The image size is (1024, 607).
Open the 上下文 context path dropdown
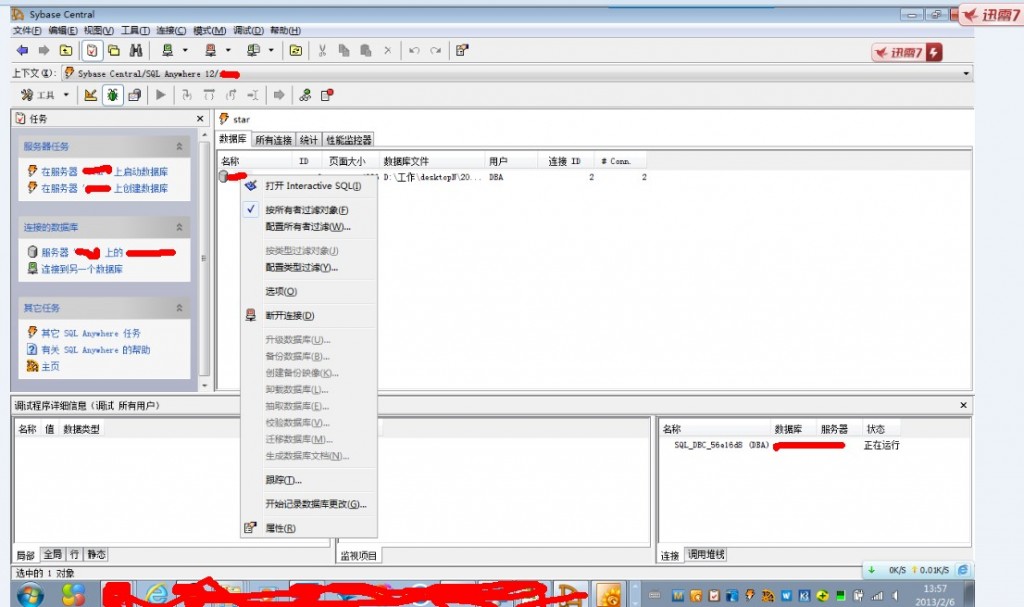[x=965, y=73]
